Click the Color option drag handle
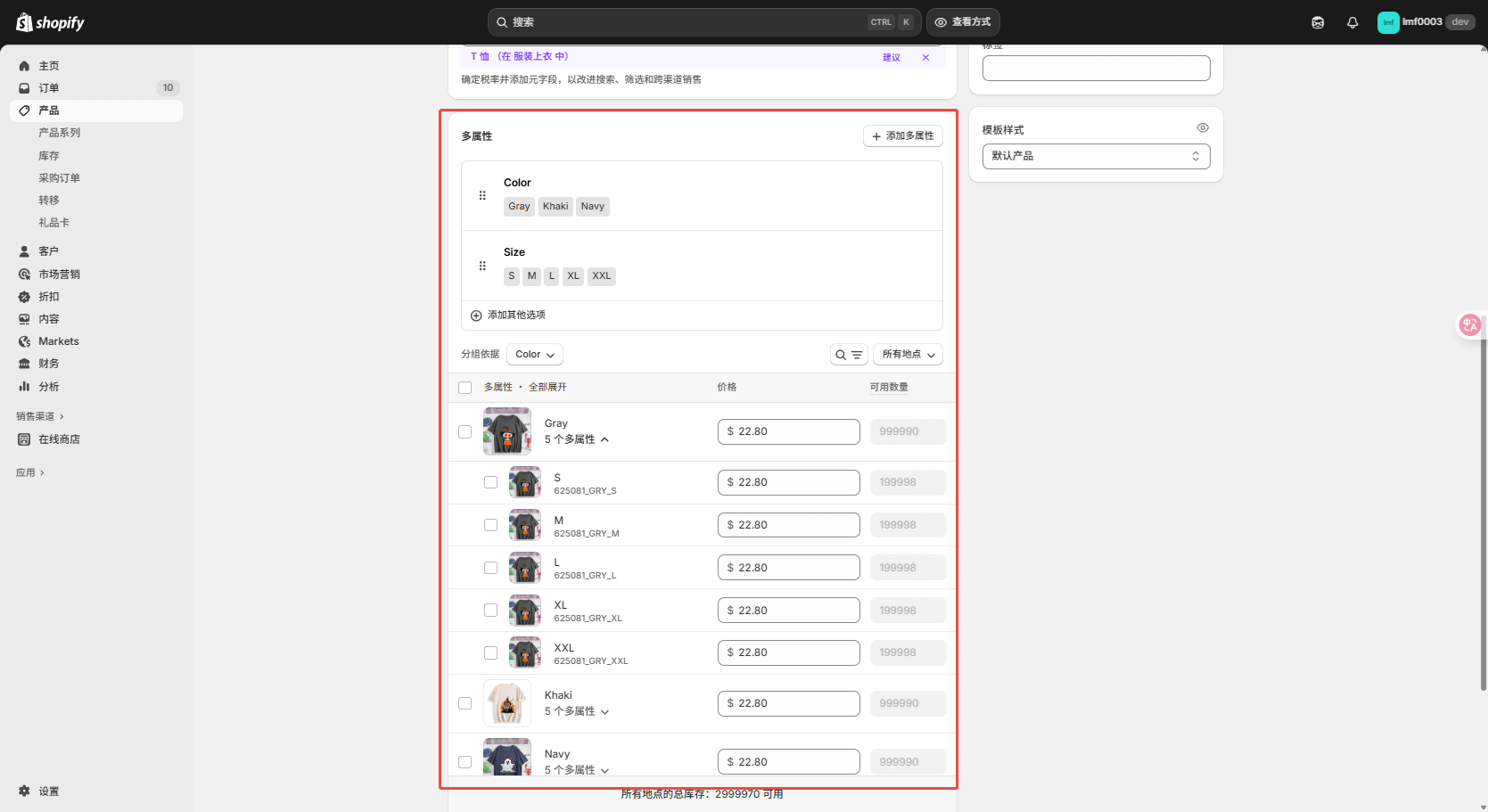The image size is (1488, 812). tap(482, 195)
